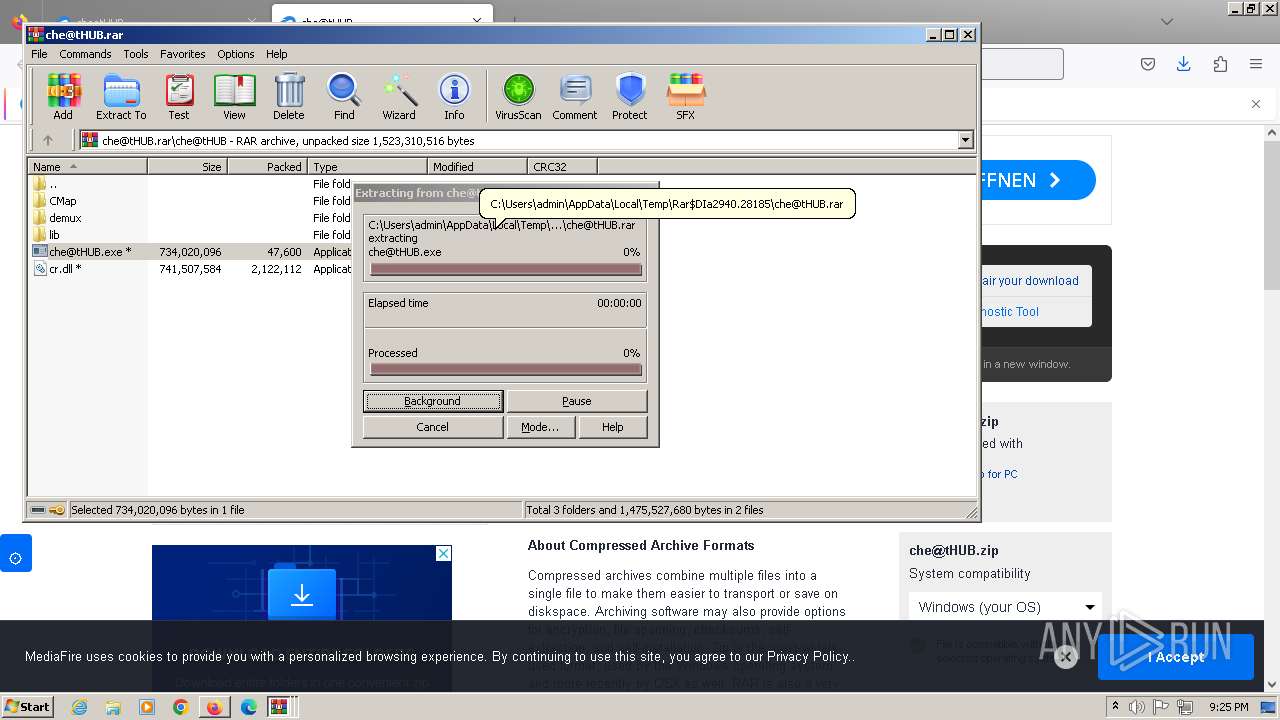The width and height of the screenshot is (1280, 720).
Task: Click the Extract To toolbar icon
Action: (121, 97)
